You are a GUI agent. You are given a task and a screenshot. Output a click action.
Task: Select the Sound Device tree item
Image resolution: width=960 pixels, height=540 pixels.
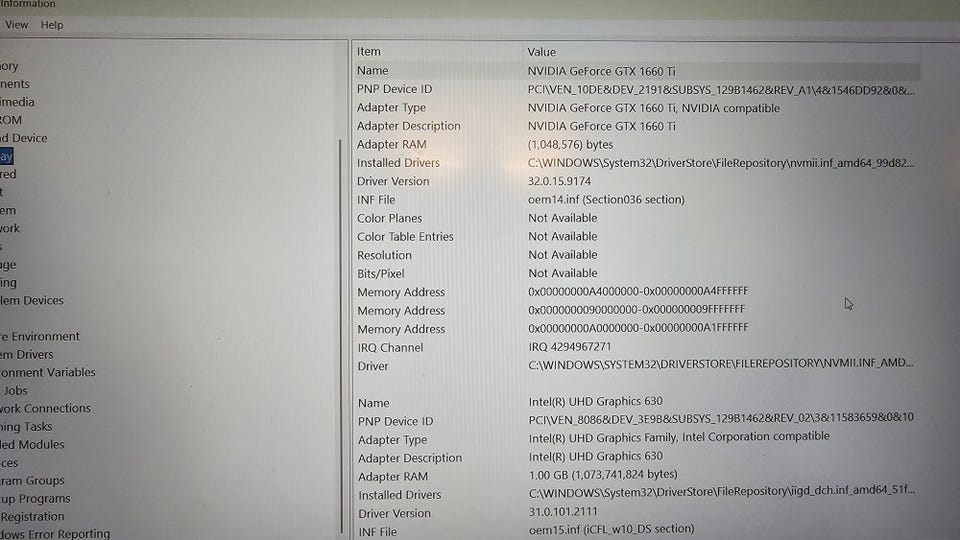tap(23, 138)
